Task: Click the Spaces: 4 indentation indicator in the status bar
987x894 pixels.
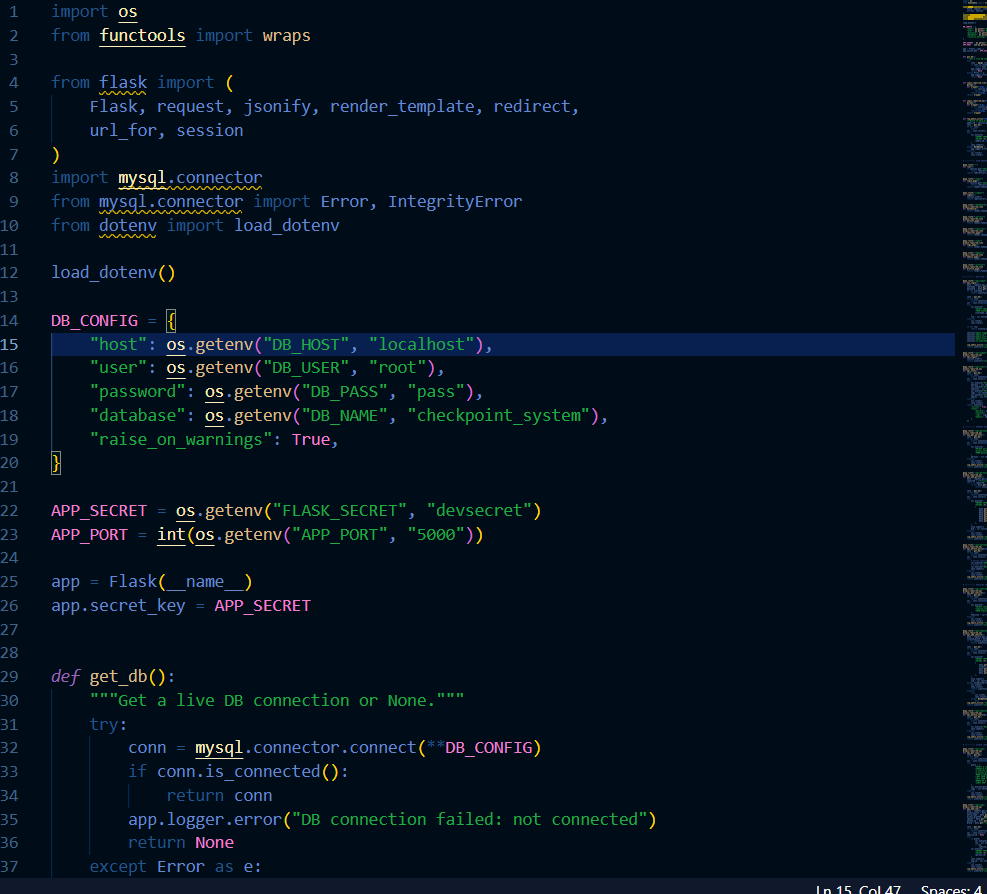Action: pos(953,888)
